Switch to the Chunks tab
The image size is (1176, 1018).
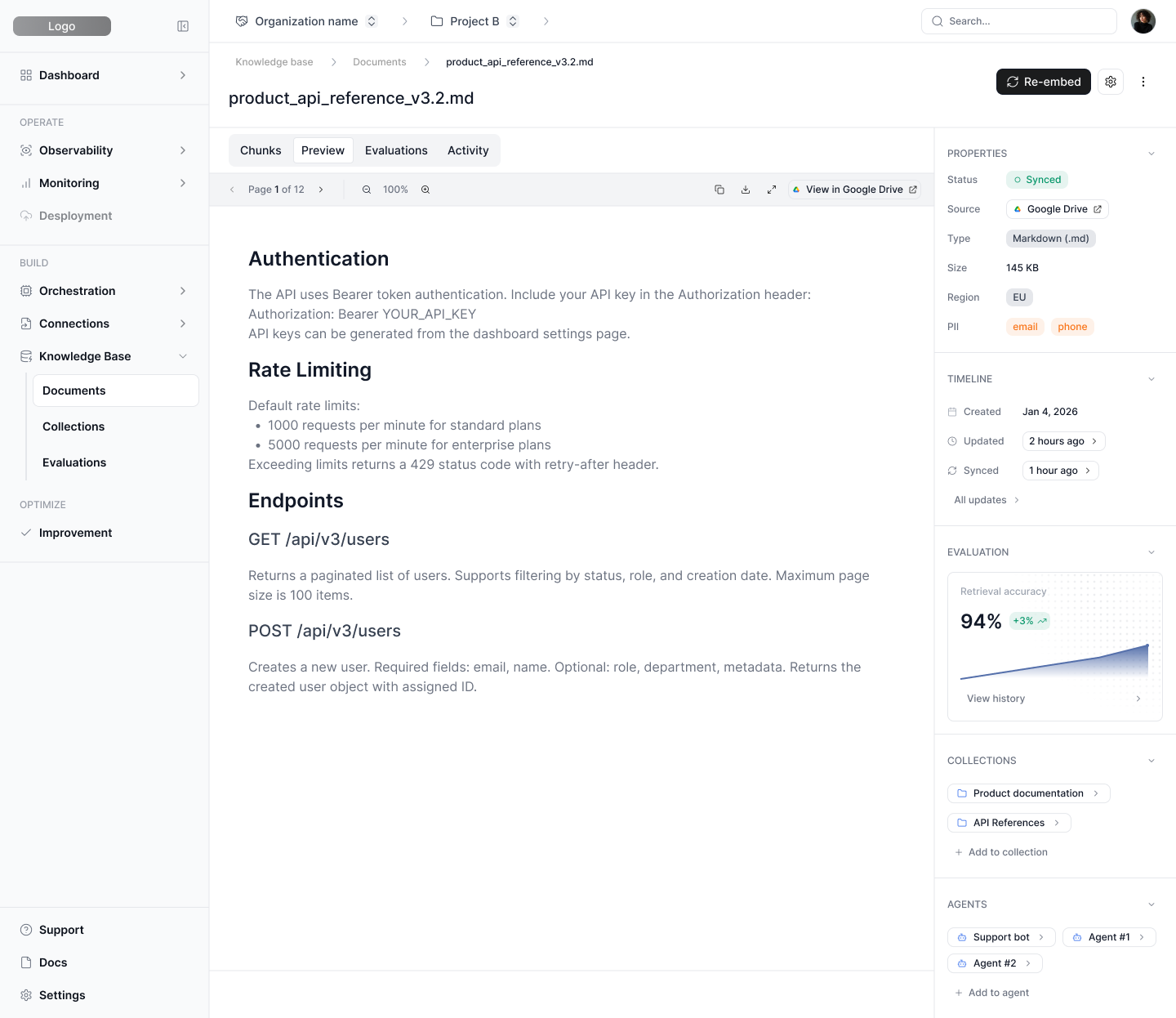pyautogui.click(x=261, y=150)
